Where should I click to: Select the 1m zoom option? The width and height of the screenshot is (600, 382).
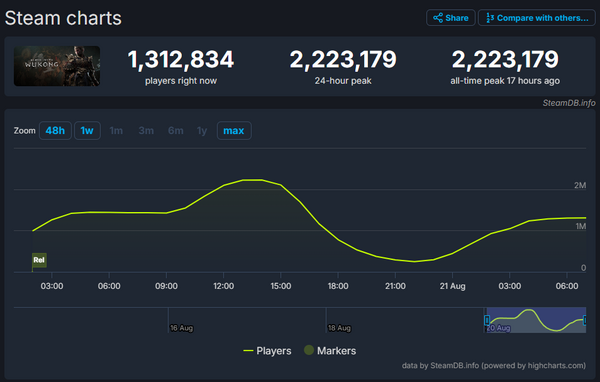(x=116, y=131)
